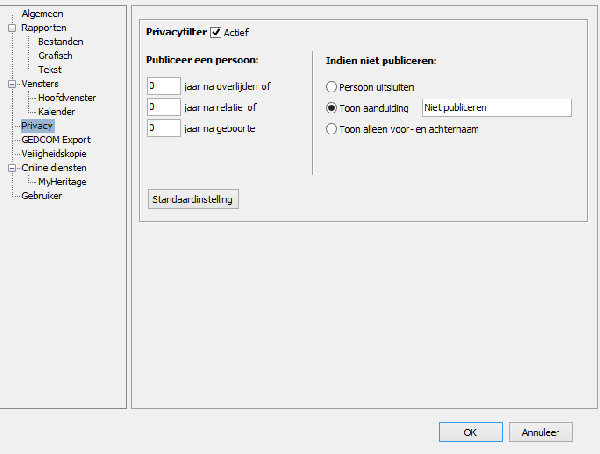
Task: Collapse the Rapporten tree node
Action: click(11, 28)
